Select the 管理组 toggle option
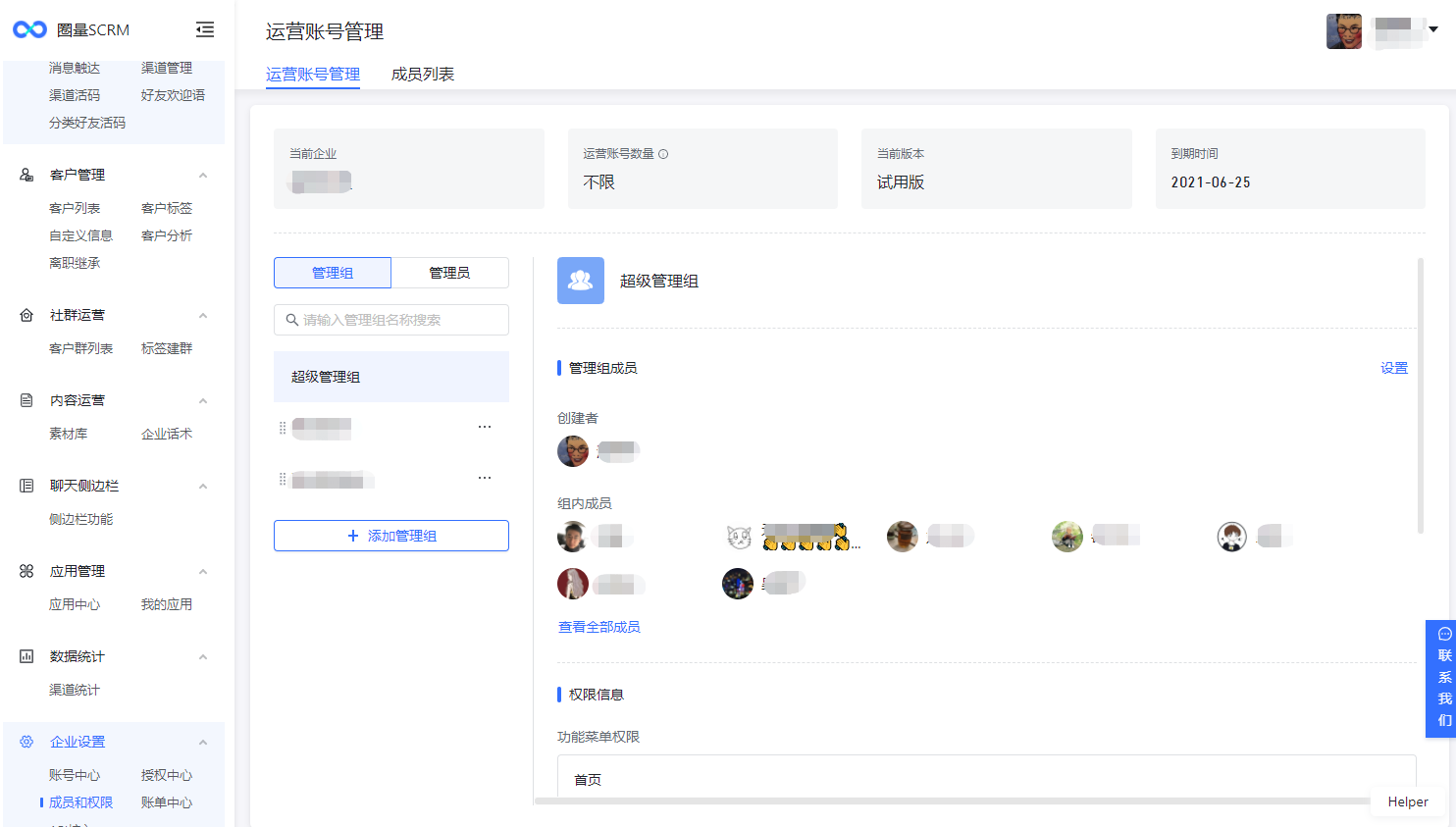Viewport: 1456px width, 827px height. [333, 273]
